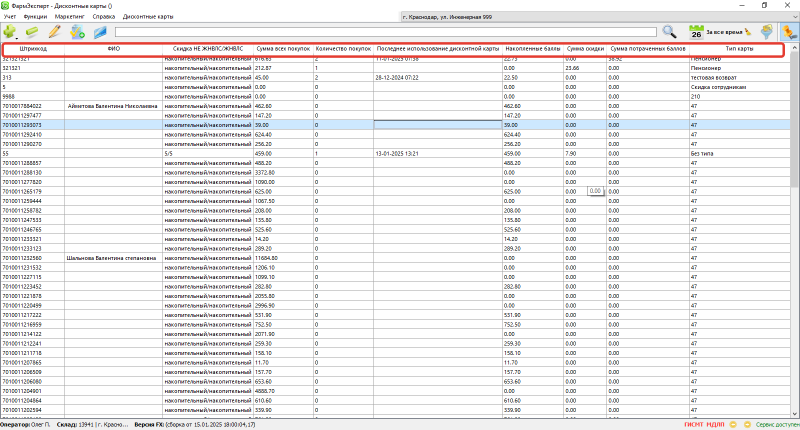Screen dimensions: 800x430
Task: Click the green minus delete card icon
Action: tap(32, 33)
